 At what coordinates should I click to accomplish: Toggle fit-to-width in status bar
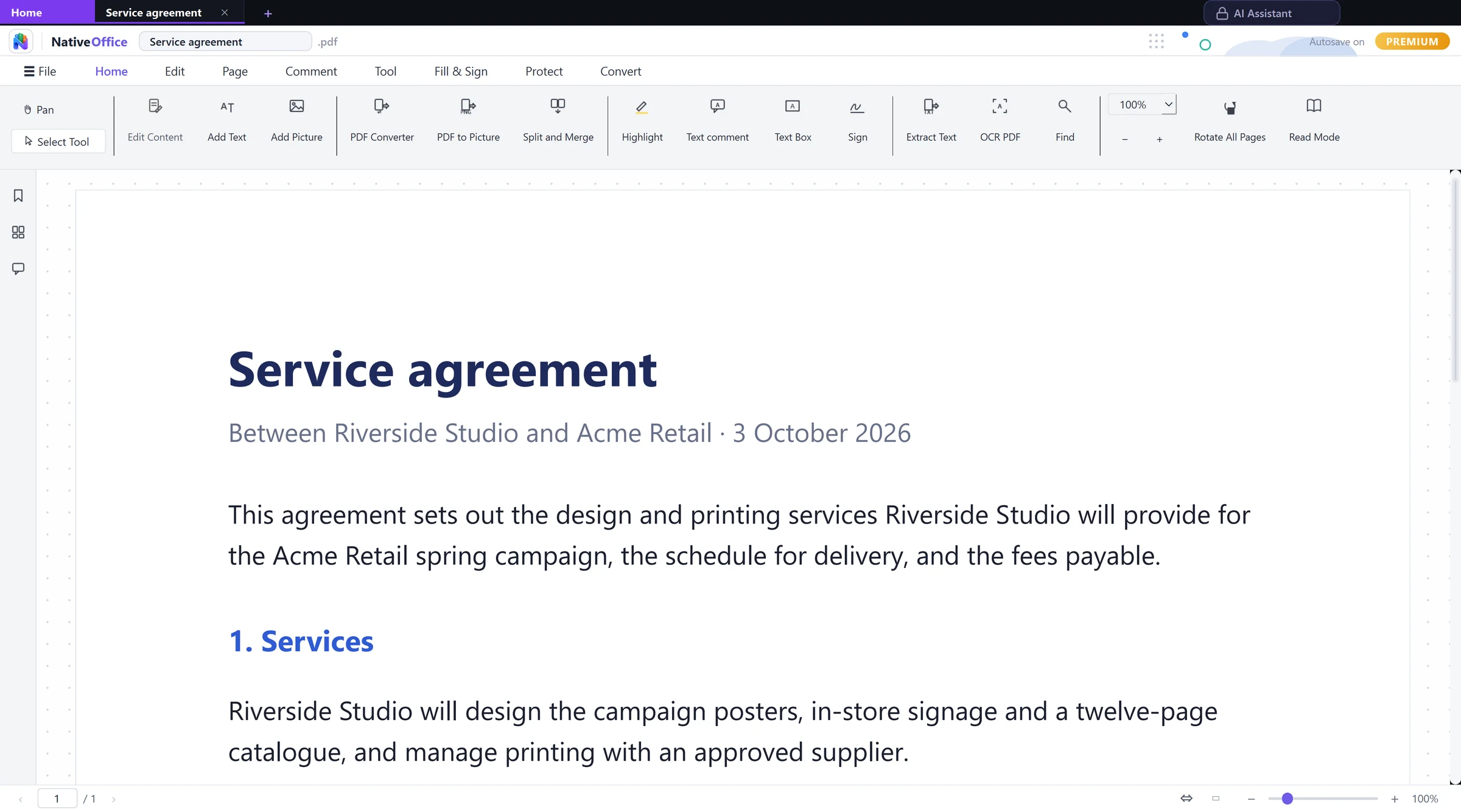(x=1186, y=798)
